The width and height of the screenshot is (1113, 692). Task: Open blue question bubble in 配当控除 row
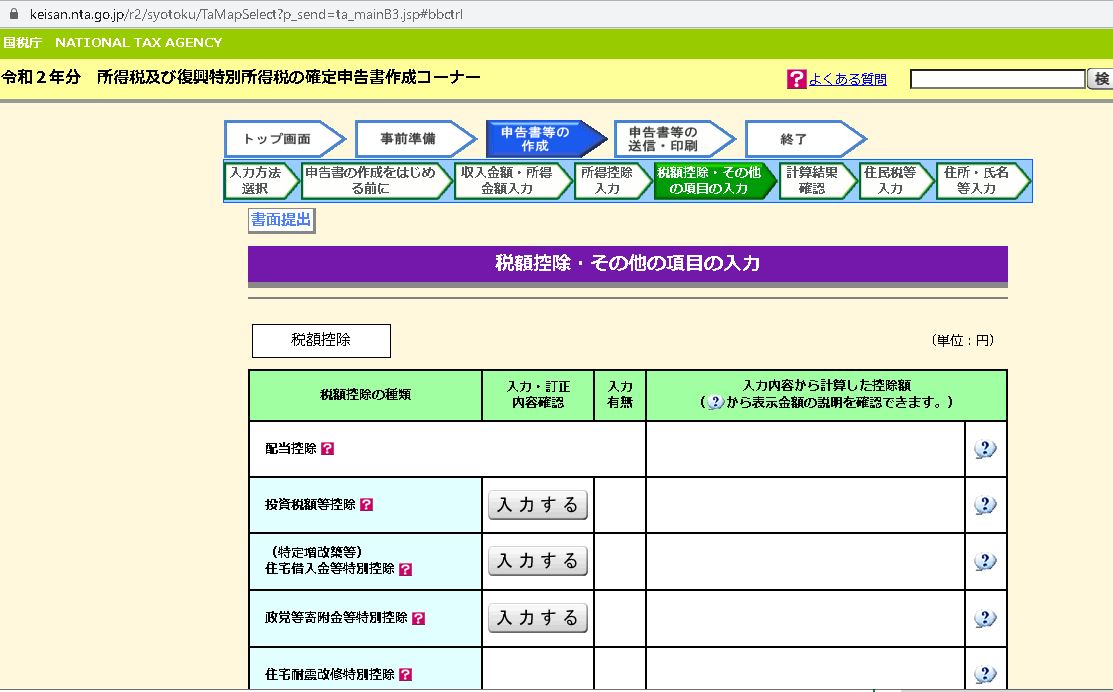click(x=985, y=449)
